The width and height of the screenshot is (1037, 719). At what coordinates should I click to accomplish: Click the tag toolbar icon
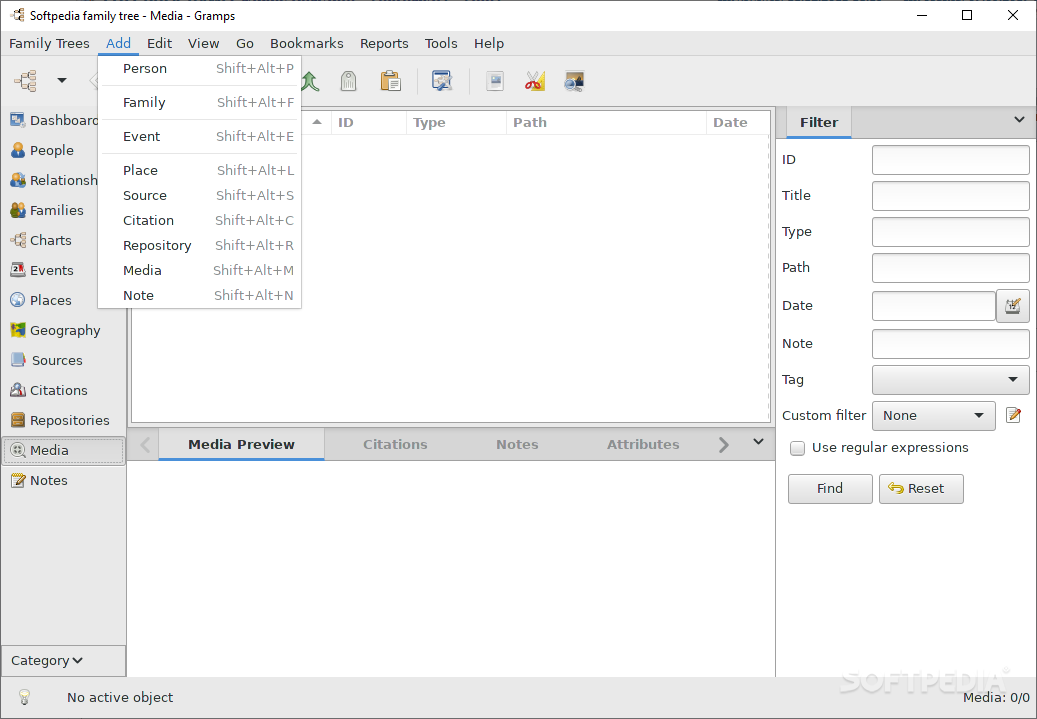[349, 81]
